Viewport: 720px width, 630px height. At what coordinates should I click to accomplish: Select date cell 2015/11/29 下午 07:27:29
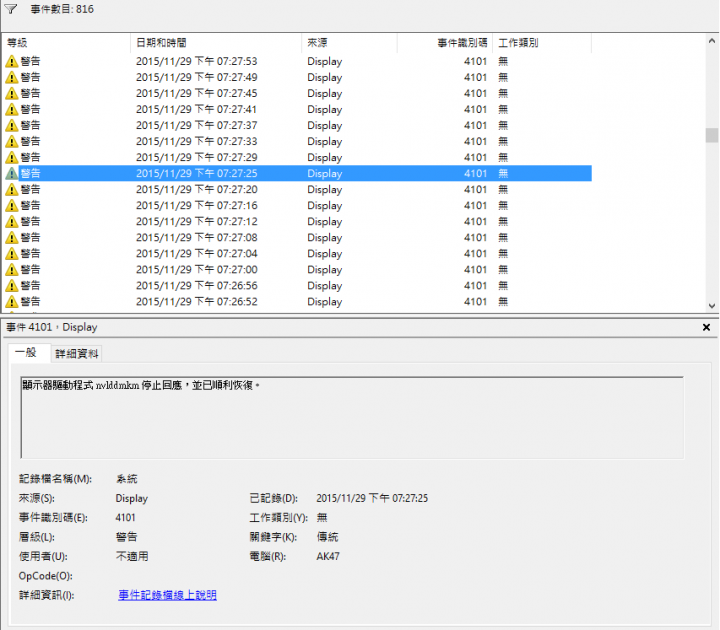[197, 158]
